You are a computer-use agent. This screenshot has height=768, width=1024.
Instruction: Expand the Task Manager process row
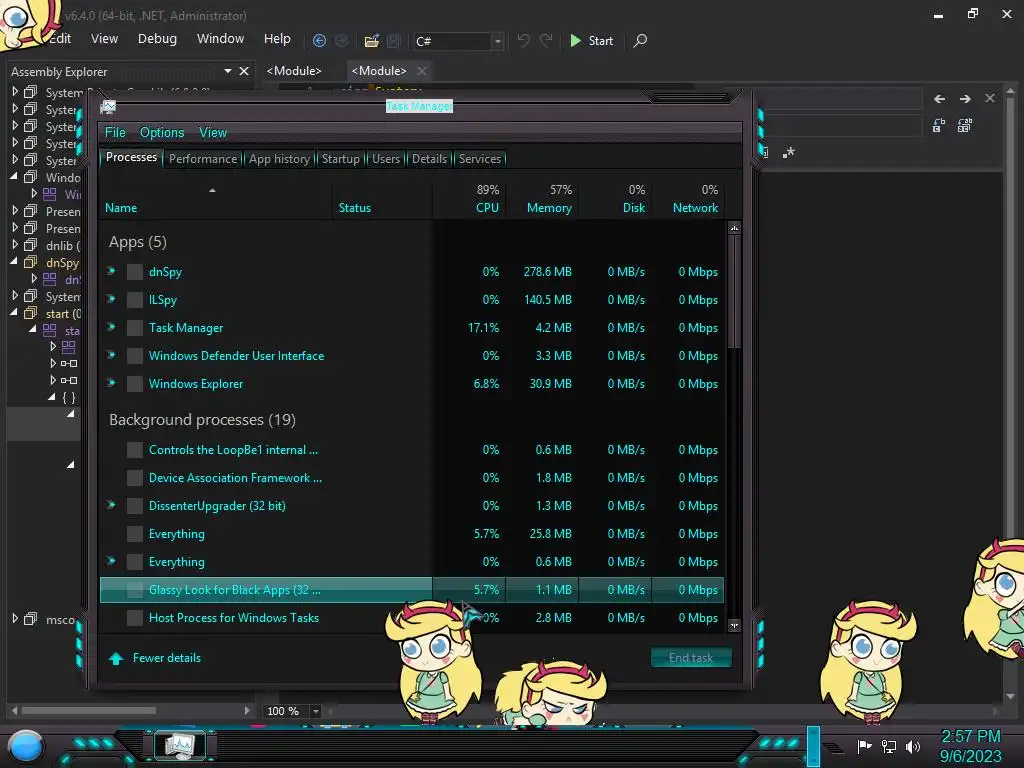click(111, 327)
